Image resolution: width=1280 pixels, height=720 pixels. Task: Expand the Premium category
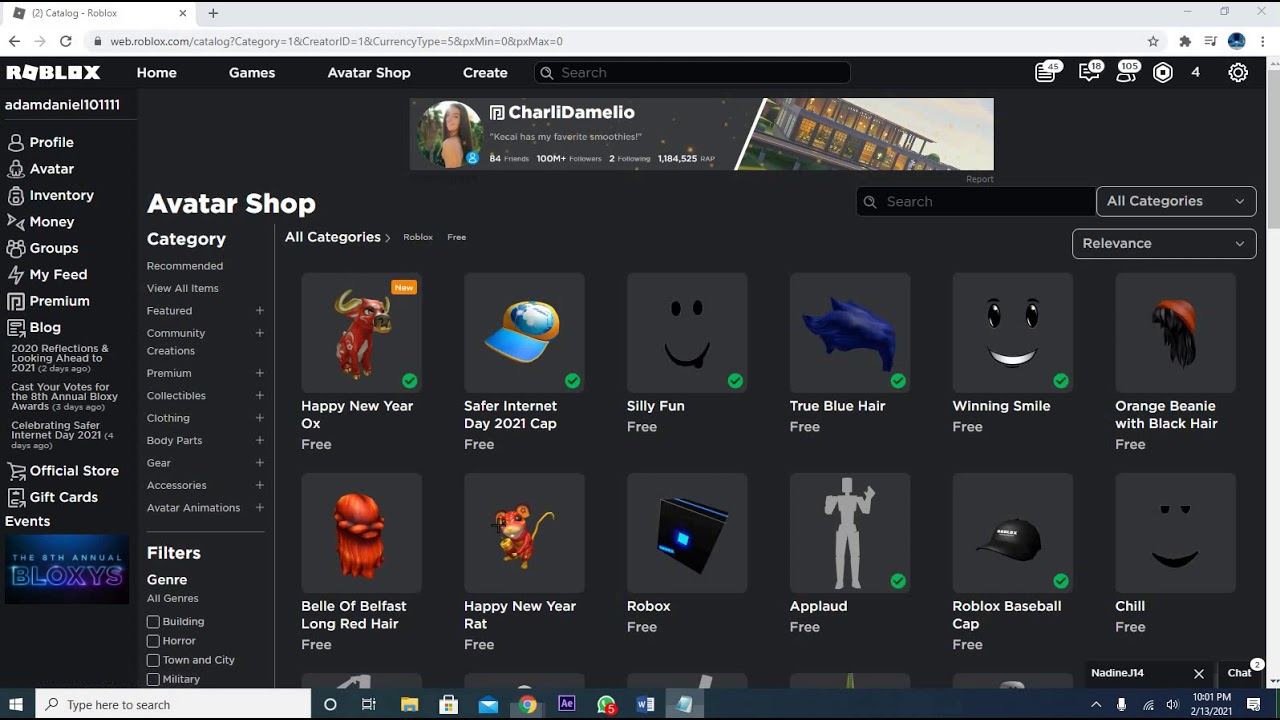click(x=259, y=373)
